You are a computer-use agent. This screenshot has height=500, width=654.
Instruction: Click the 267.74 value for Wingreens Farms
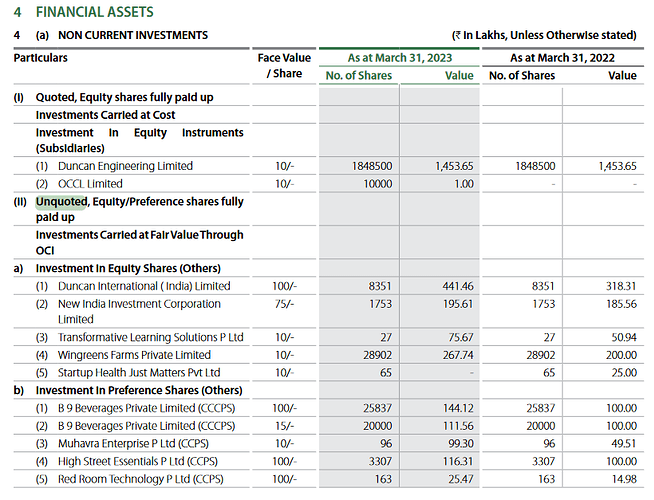458,355
